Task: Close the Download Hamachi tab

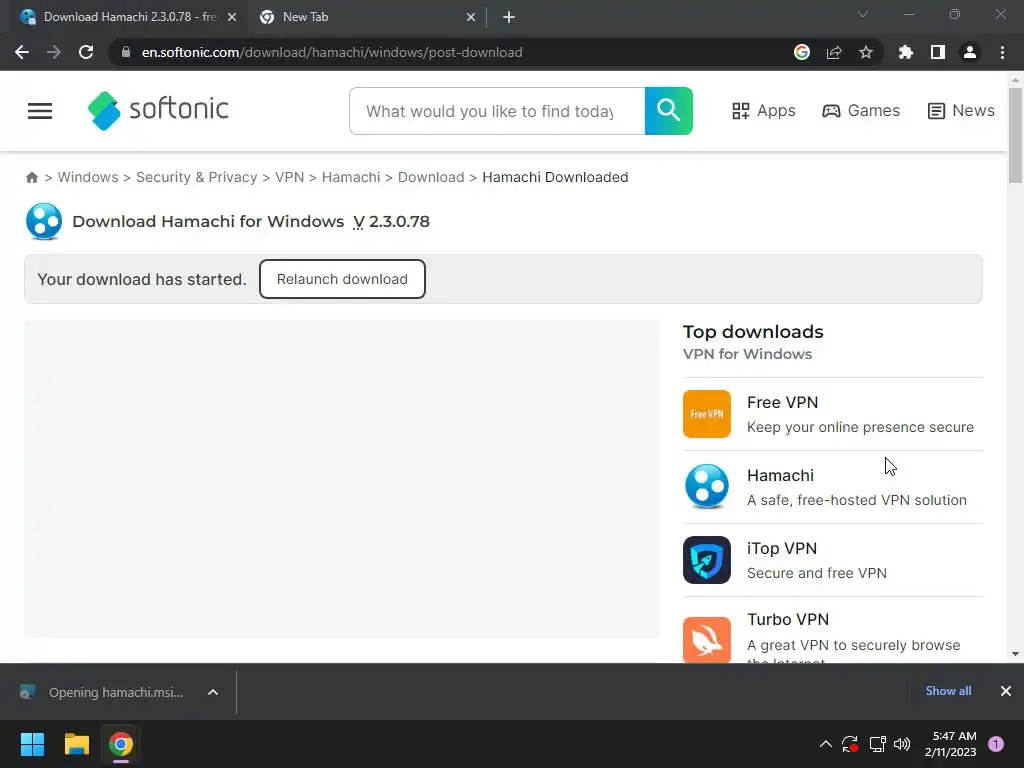Action: tap(231, 17)
